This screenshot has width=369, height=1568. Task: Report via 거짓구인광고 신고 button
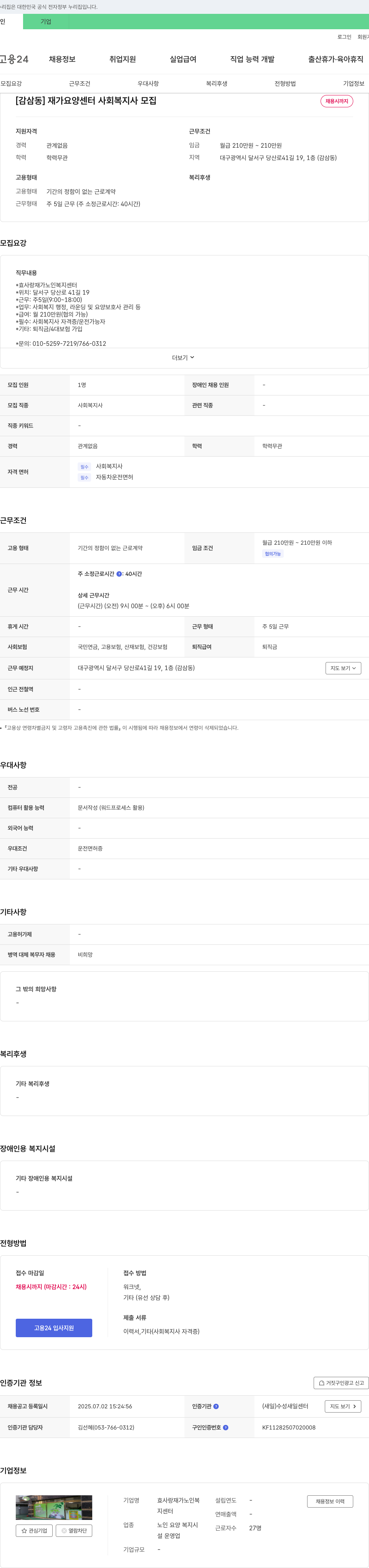click(341, 1383)
